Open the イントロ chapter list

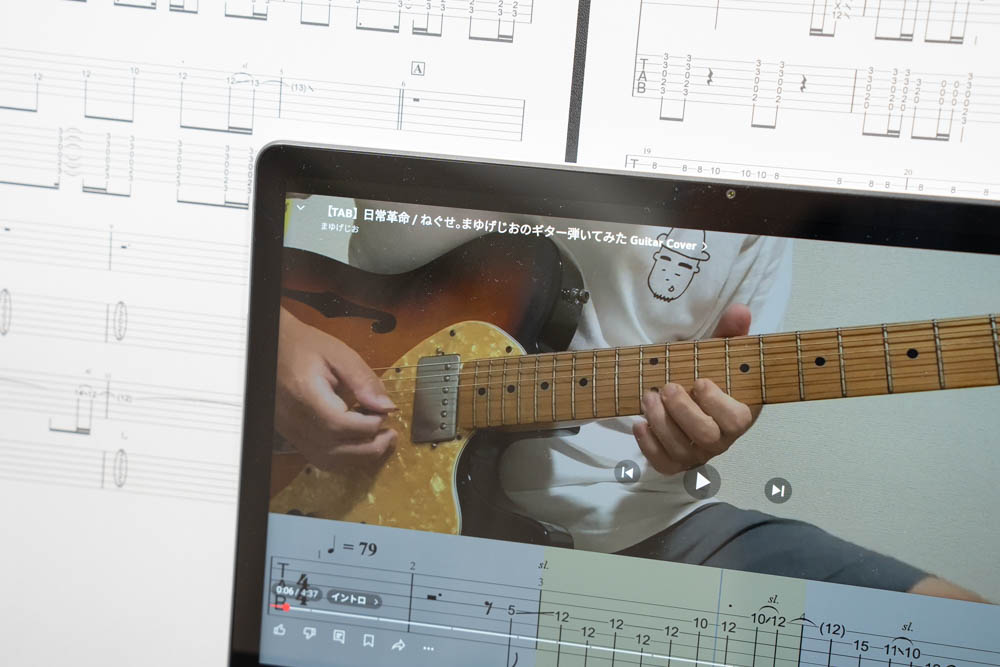pos(355,600)
